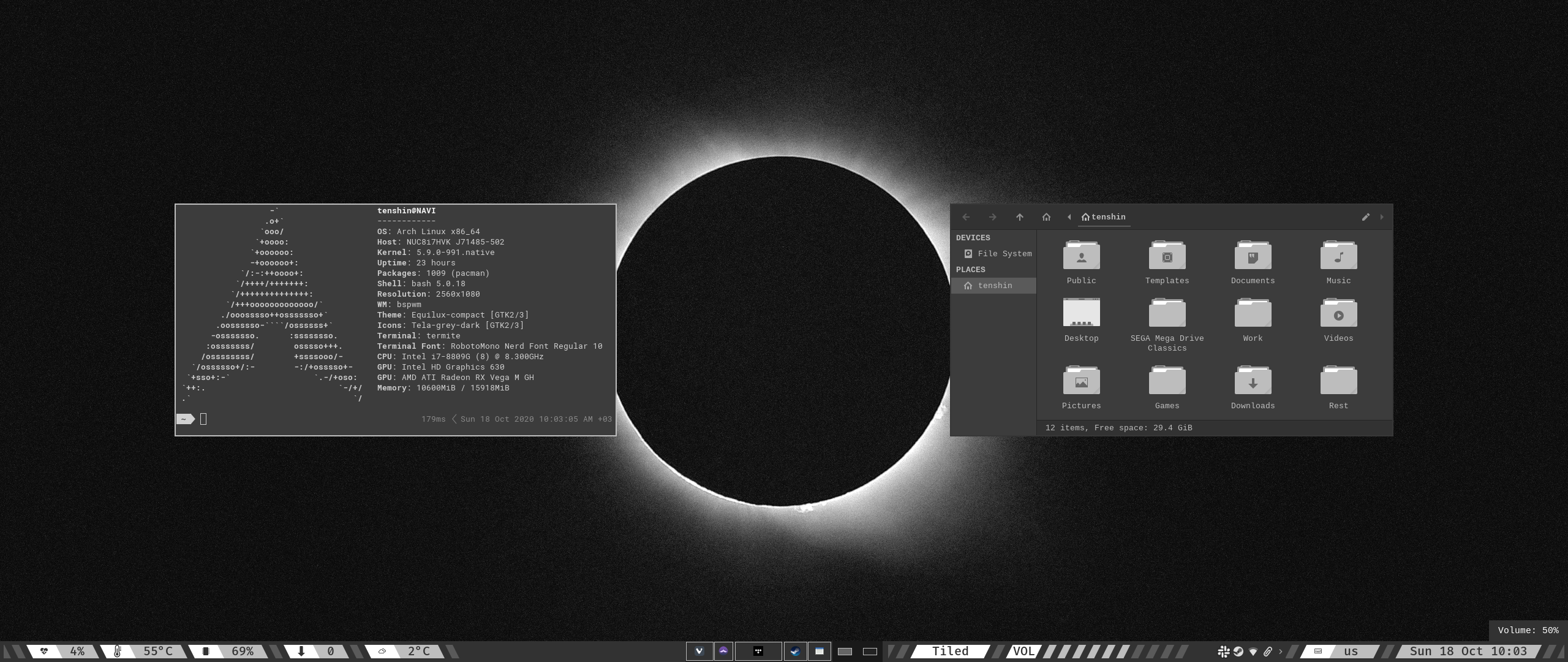Switch to the file manager workspace icon
The image size is (1568, 662).
(x=820, y=651)
